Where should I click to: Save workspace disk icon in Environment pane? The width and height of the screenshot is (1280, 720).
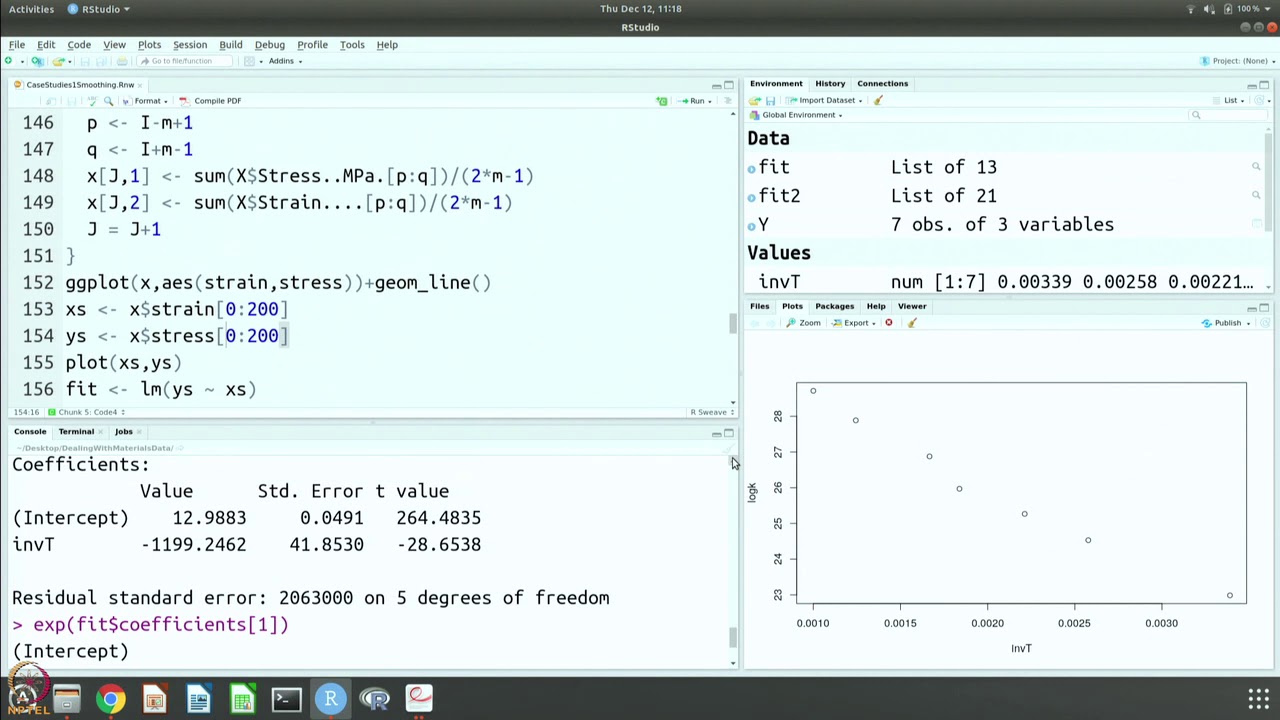769,100
